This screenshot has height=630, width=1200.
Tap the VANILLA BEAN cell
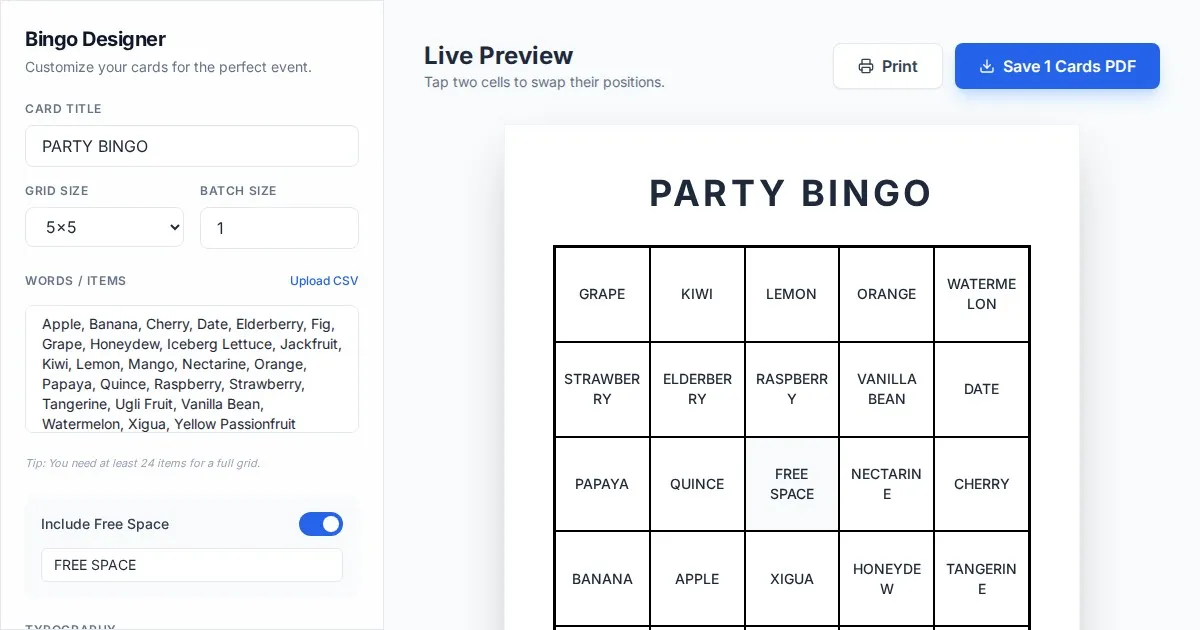(887, 389)
